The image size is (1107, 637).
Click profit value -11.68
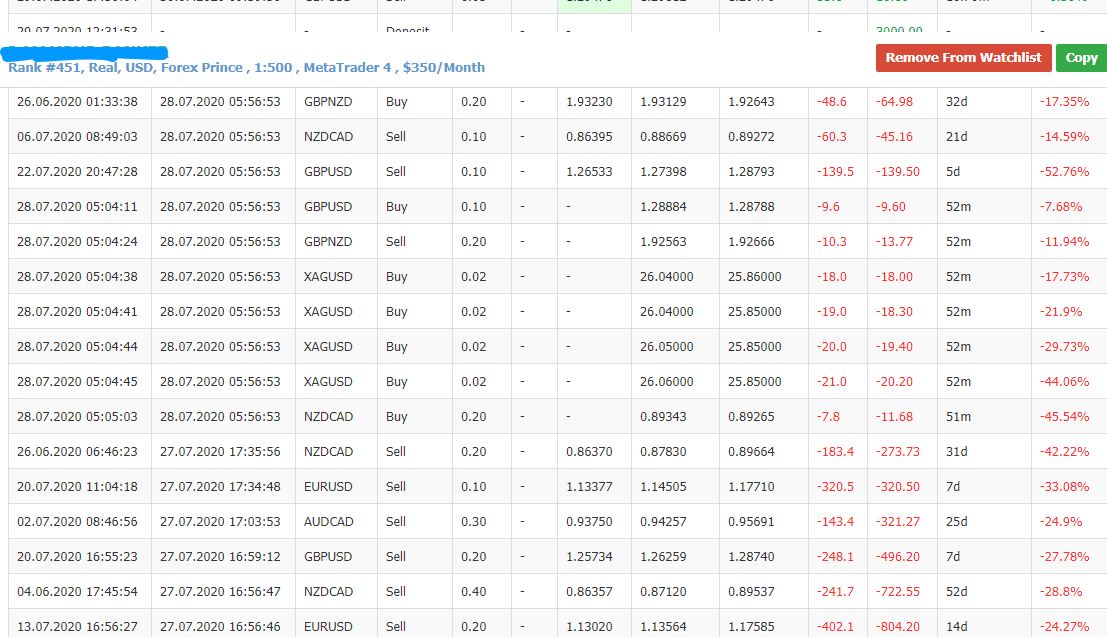coord(894,417)
